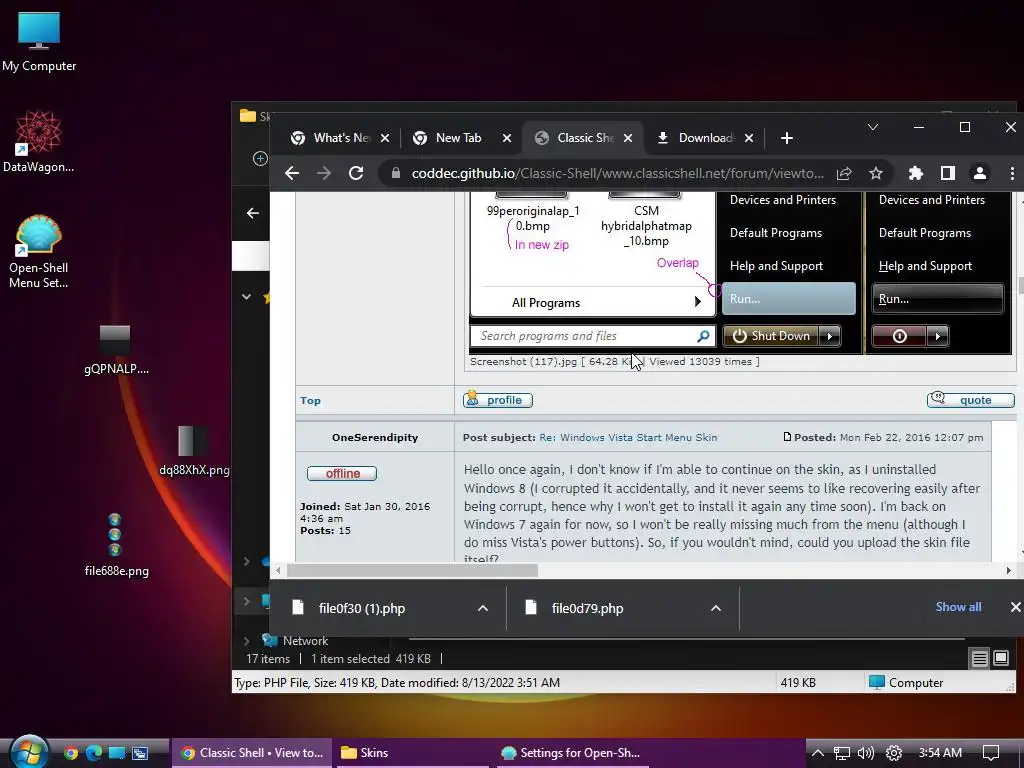This screenshot has height=768, width=1024.
Task: Open Re: Windows Vista Start Menu Skin link
Action: 628,438
